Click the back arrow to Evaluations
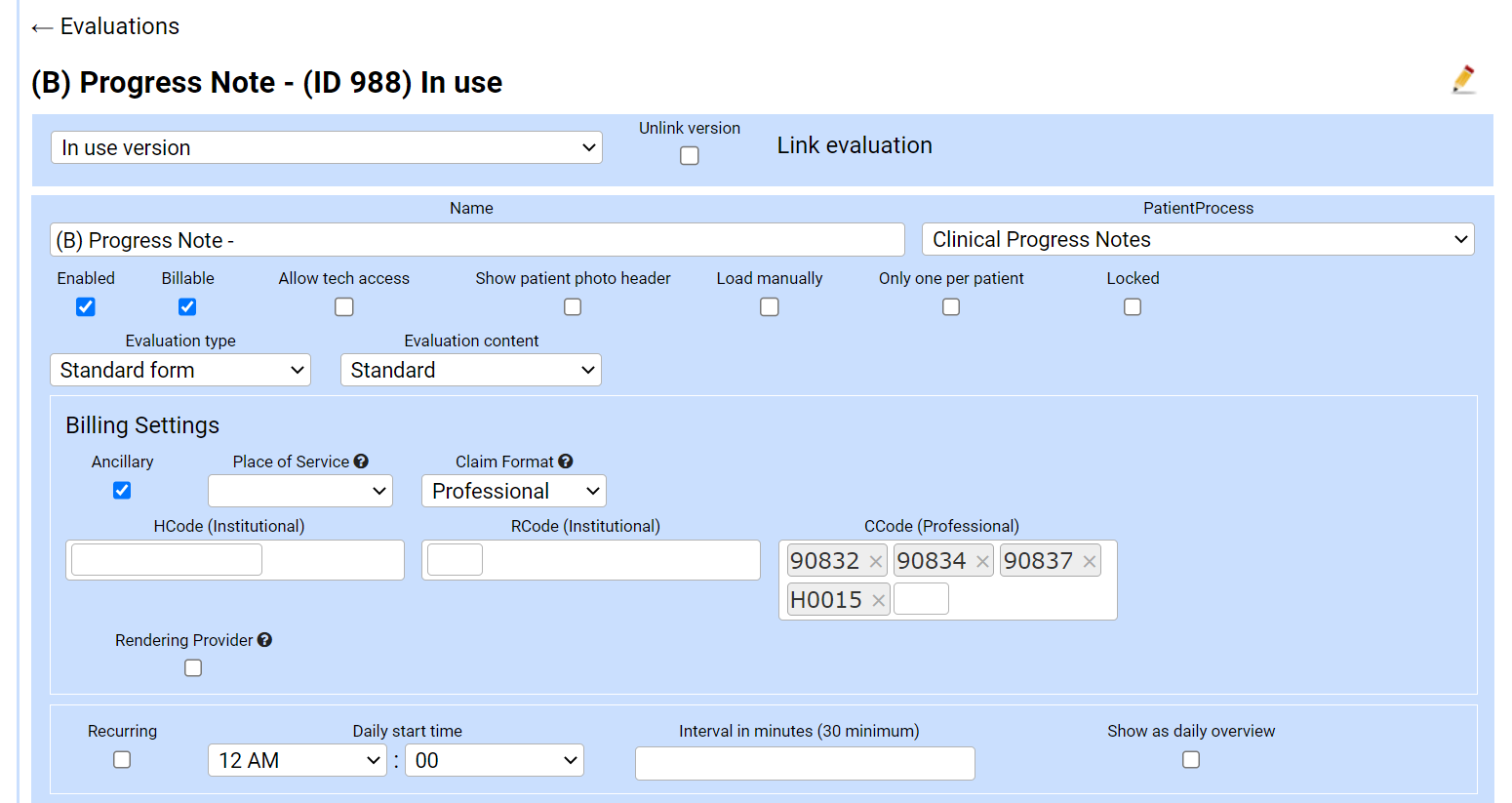1512x803 pixels. (x=42, y=27)
